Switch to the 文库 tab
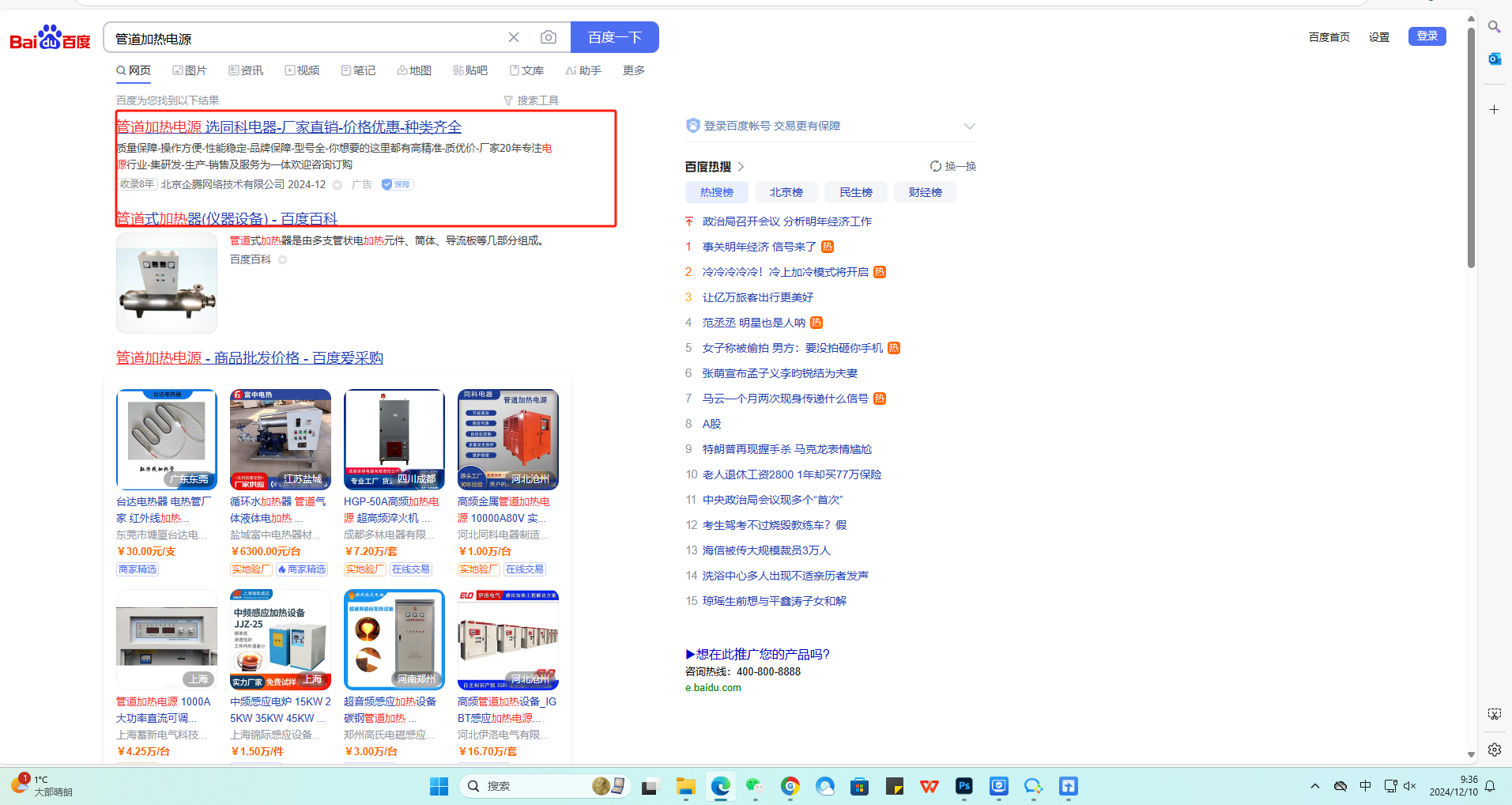This screenshot has height=805, width=1512. [526, 70]
